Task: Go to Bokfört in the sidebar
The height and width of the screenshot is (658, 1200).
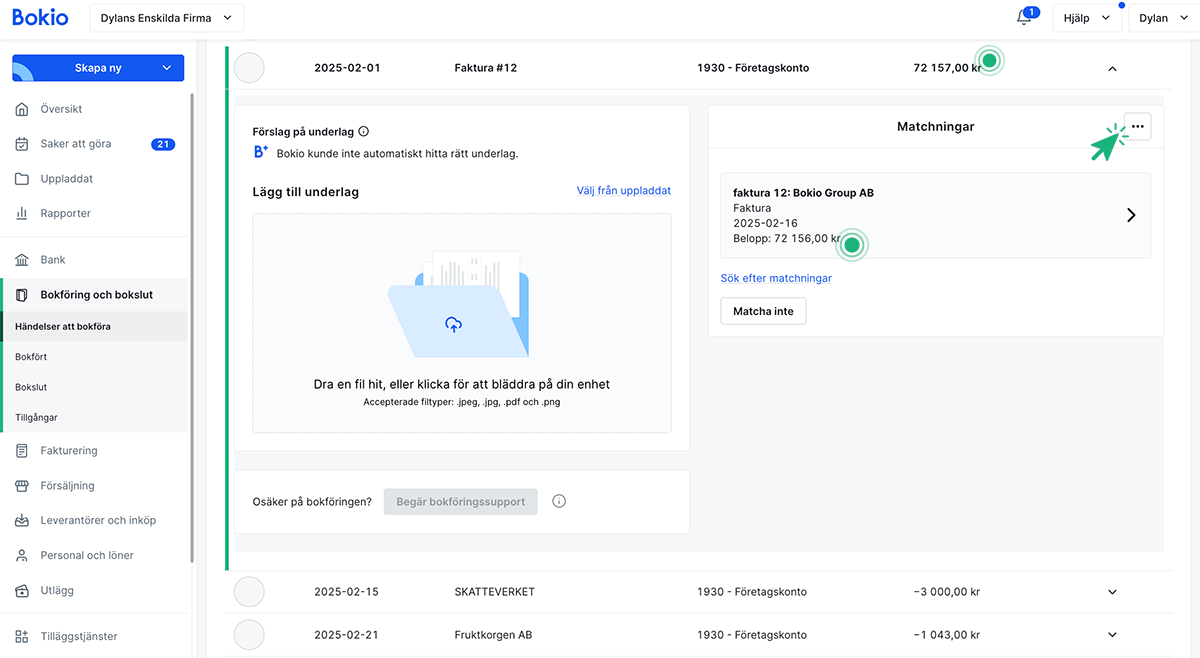Action: tap(31, 357)
